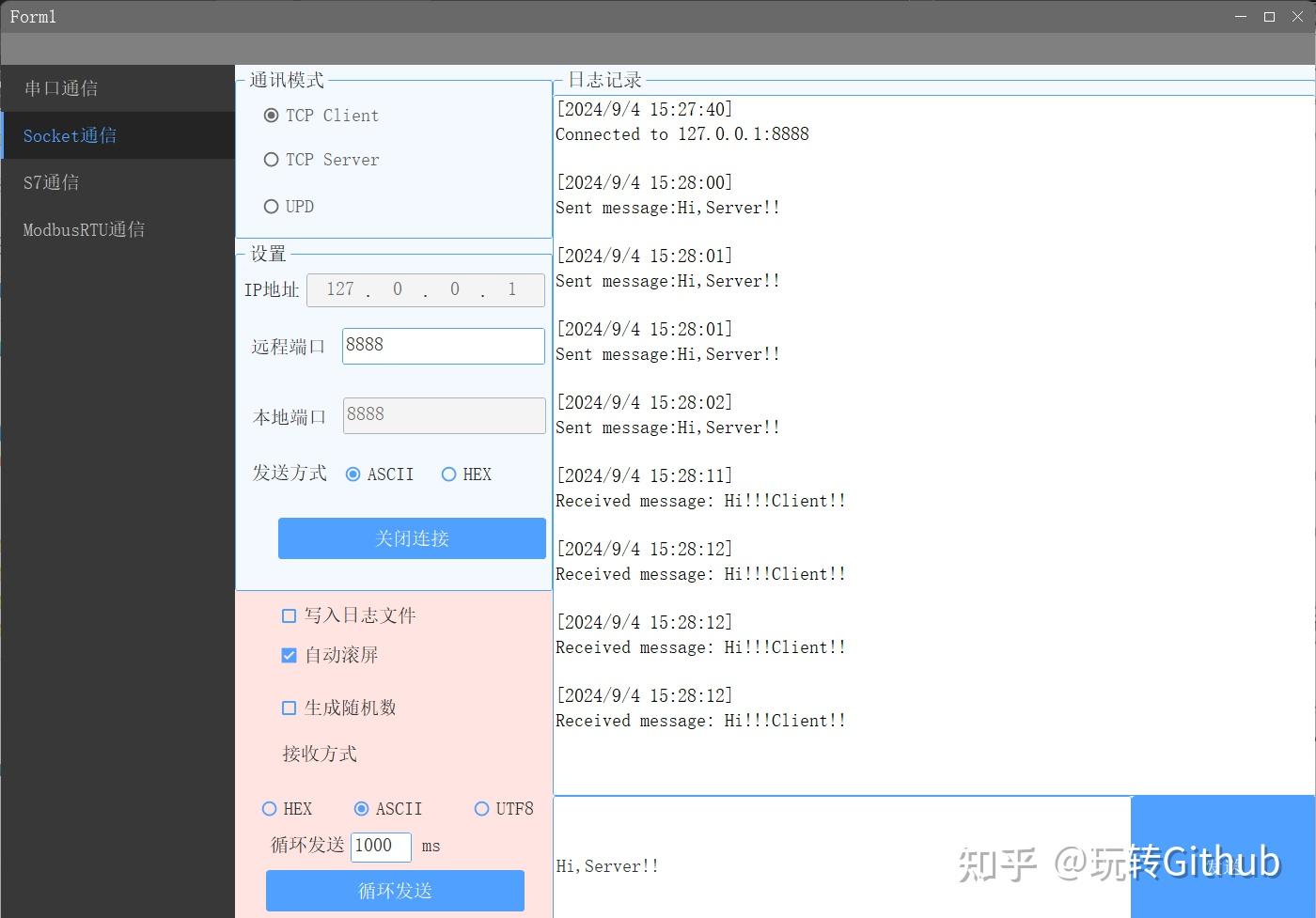Click the final octet 1 of the IP地址
The image size is (1316, 918).
pyautogui.click(x=512, y=289)
